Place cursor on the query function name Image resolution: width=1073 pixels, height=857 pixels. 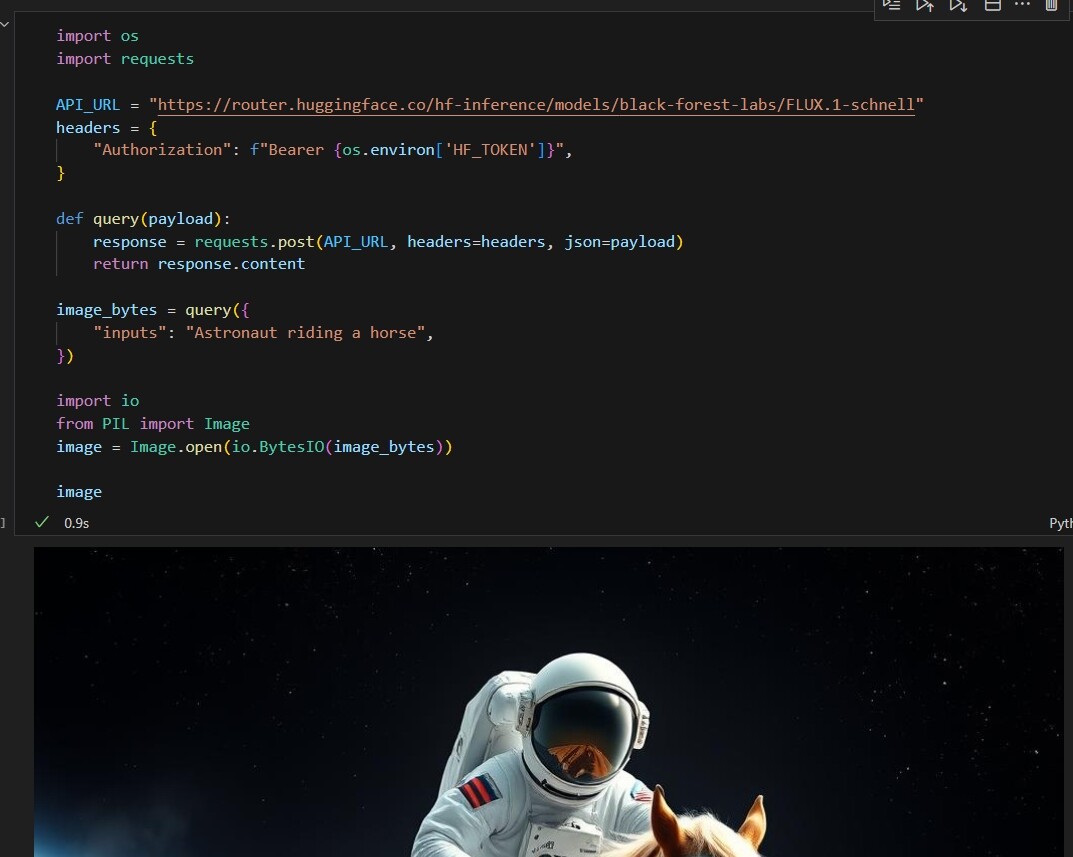point(114,218)
